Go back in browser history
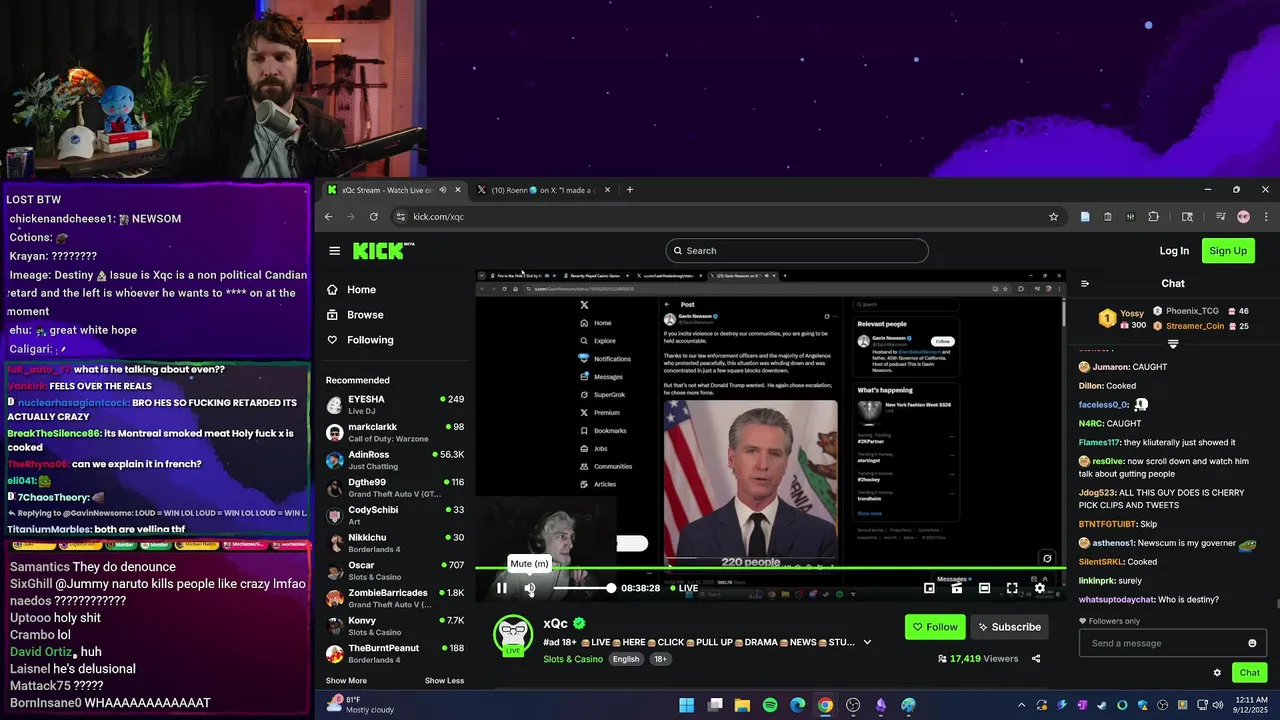The height and width of the screenshot is (720, 1280). point(329,217)
